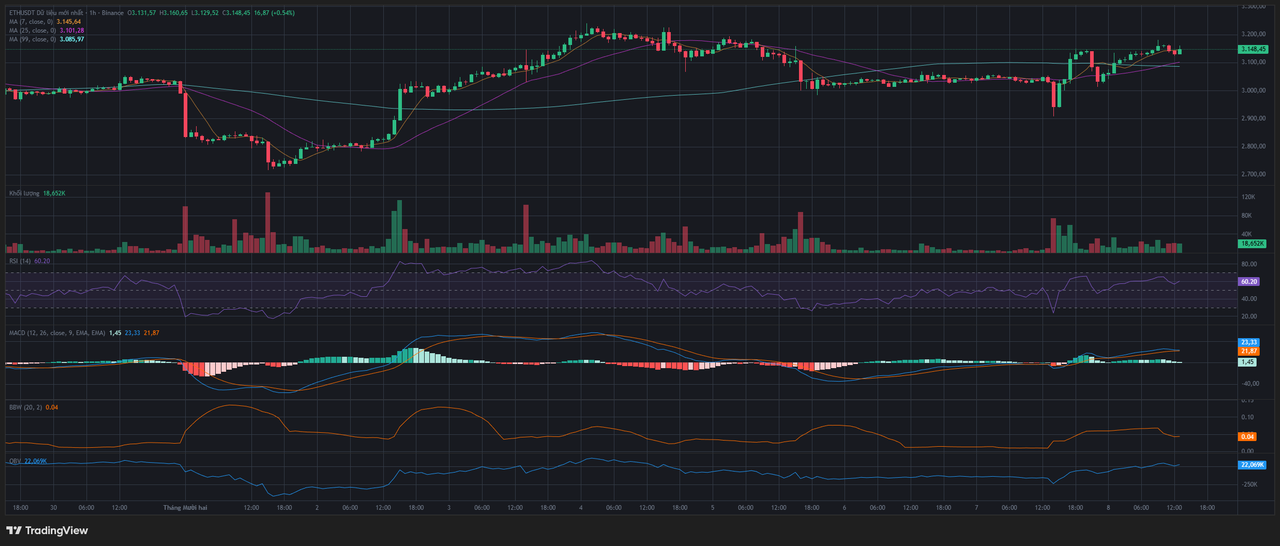This screenshot has height=546, width=1280.
Task: Click the change value 16,87 (+0.54%)
Action: 274,13
